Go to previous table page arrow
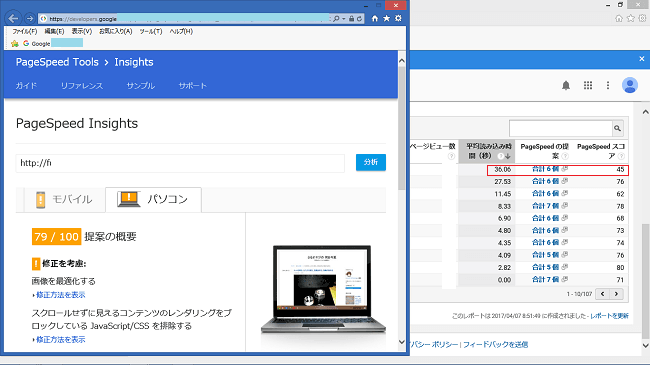This screenshot has height=365, width=650. tap(602, 294)
